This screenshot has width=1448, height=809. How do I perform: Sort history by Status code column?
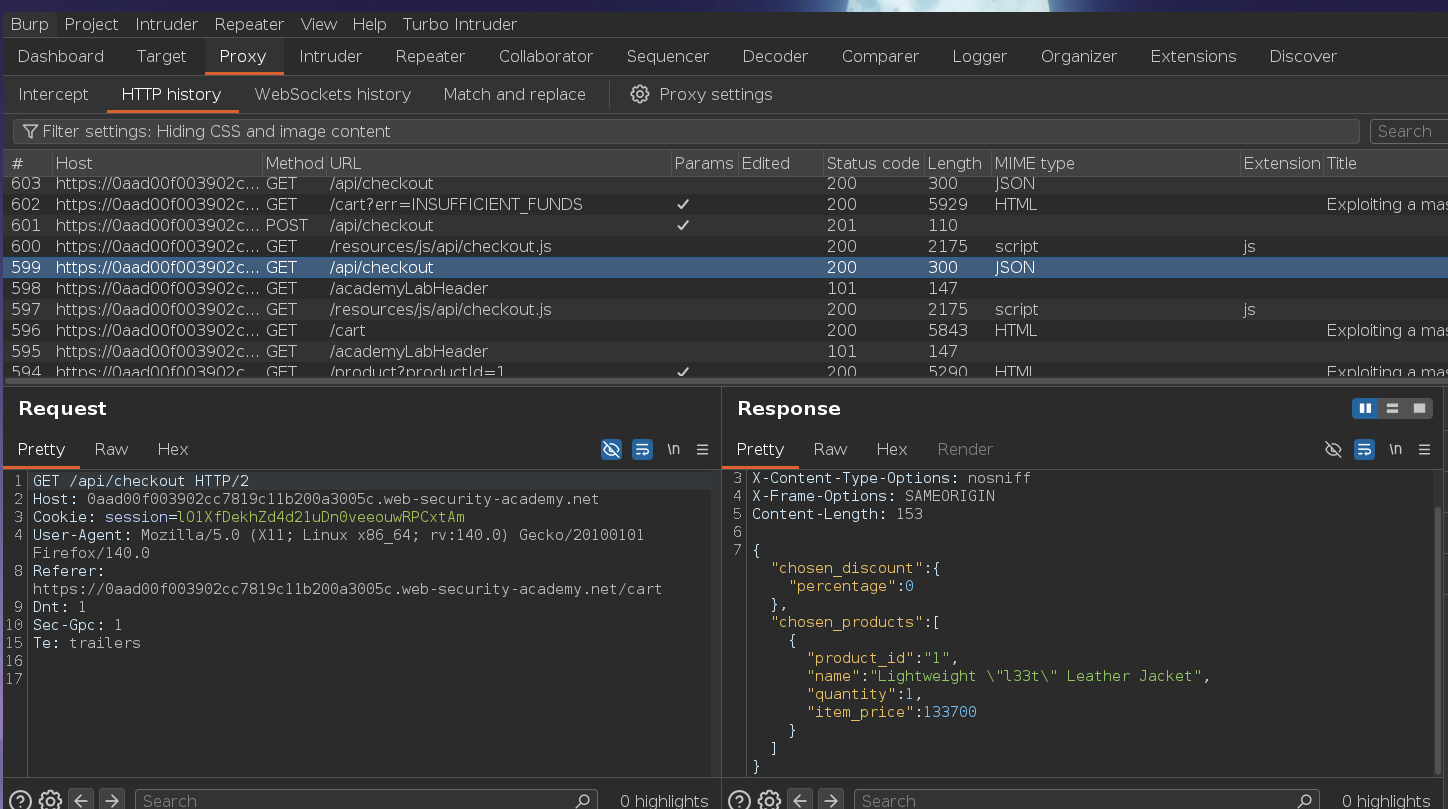pos(873,163)
